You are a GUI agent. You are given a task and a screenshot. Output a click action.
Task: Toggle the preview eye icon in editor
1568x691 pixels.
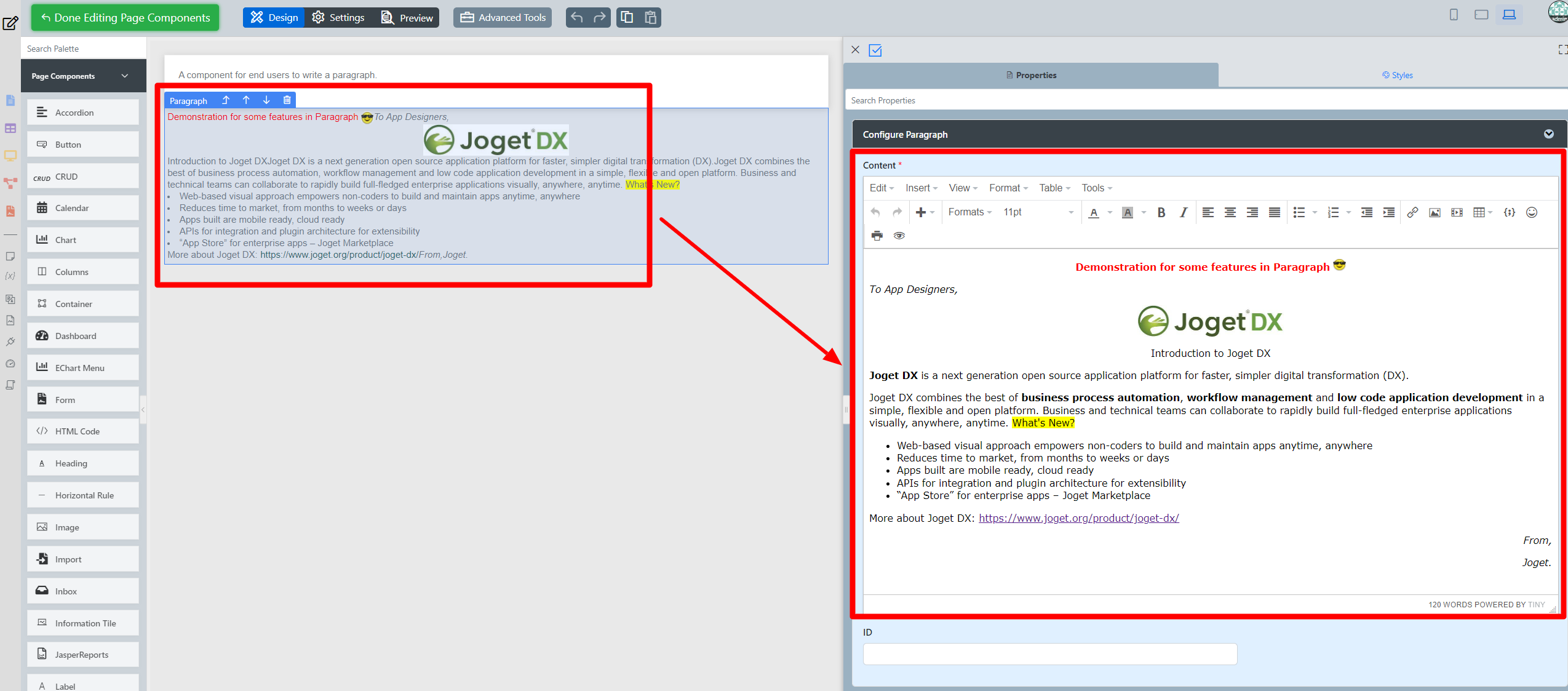coord(899,236)
